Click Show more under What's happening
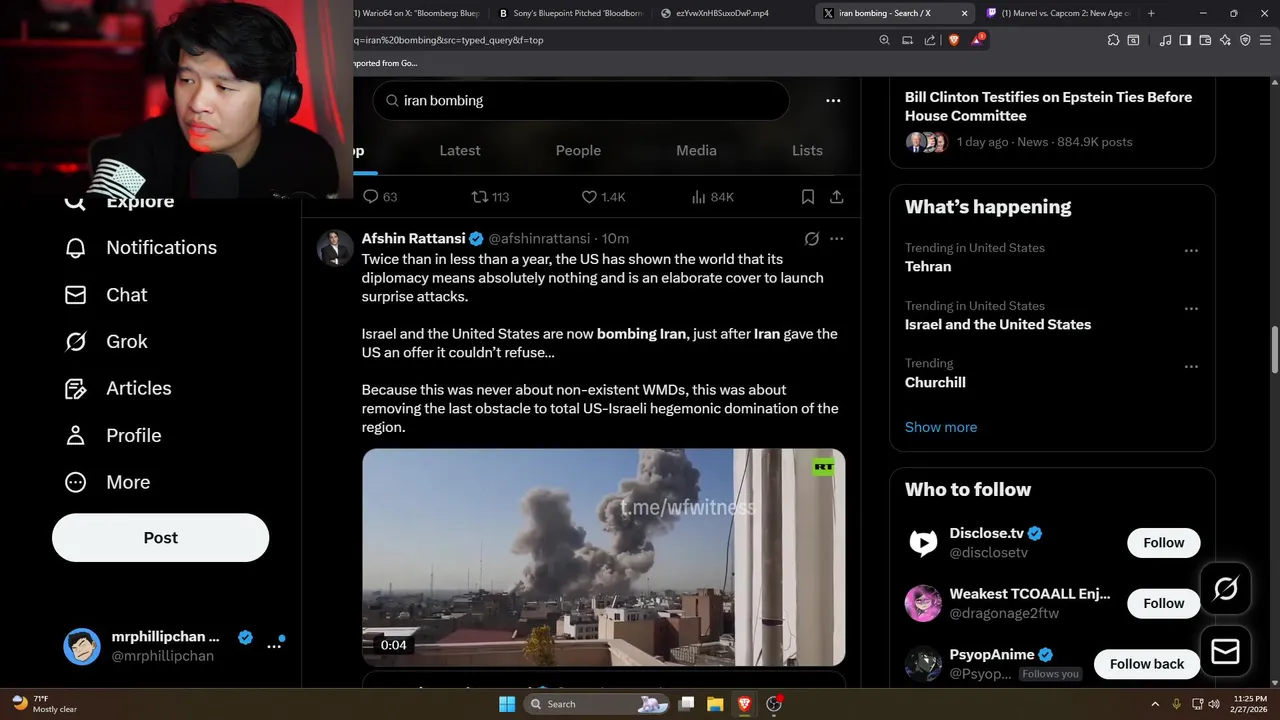The width and height of the screenshot is (1280, 720). pyautogui.click(x=941, y=427)
